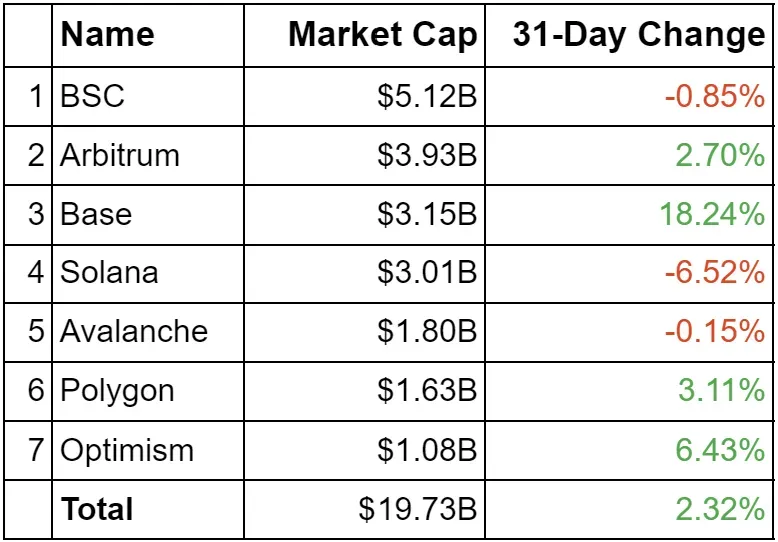Click the 18.24% change value
778x542 pixels.
(x=711, y=214)
